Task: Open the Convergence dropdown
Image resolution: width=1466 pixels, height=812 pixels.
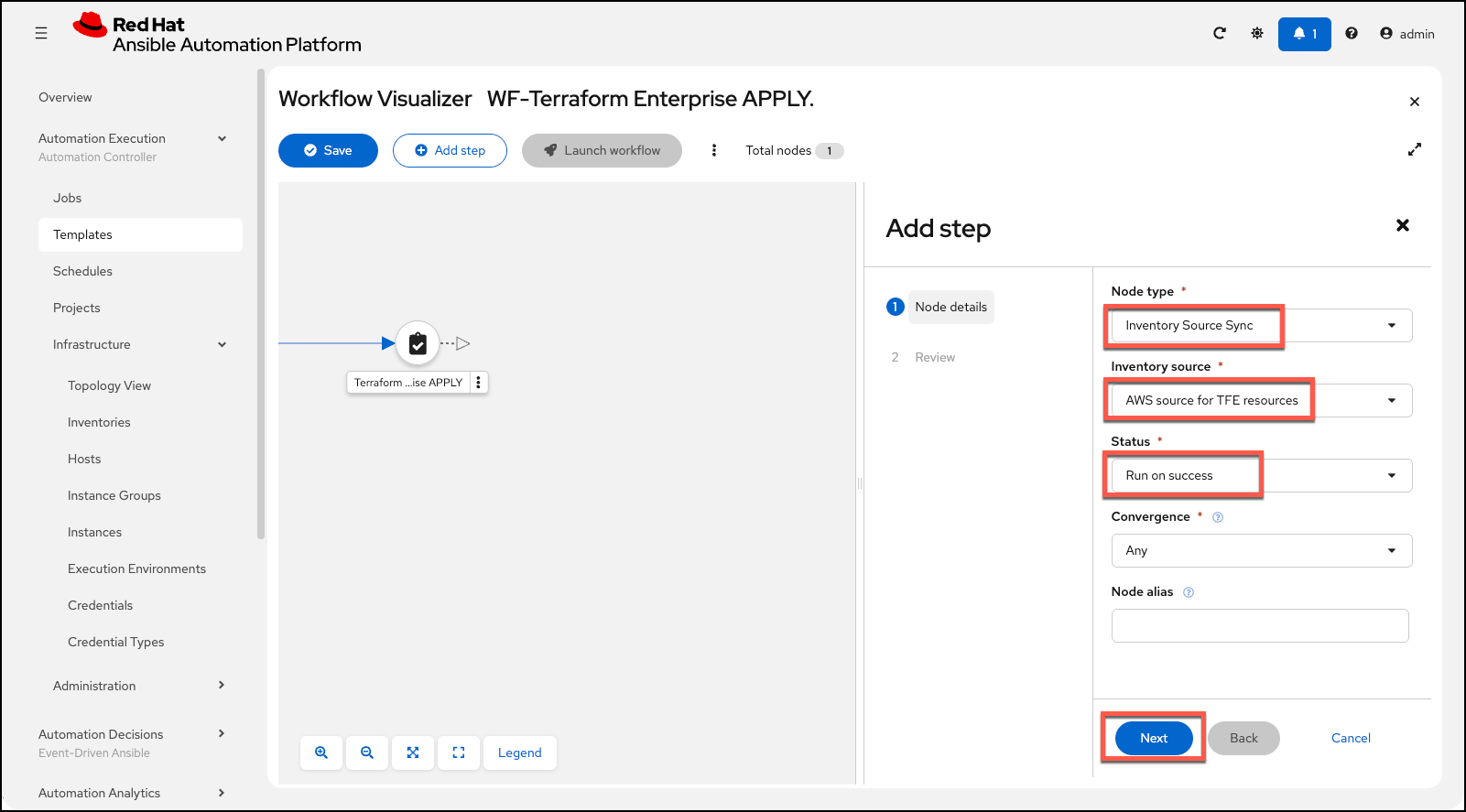Action: pyautogui.click(x=1262, y=550)
